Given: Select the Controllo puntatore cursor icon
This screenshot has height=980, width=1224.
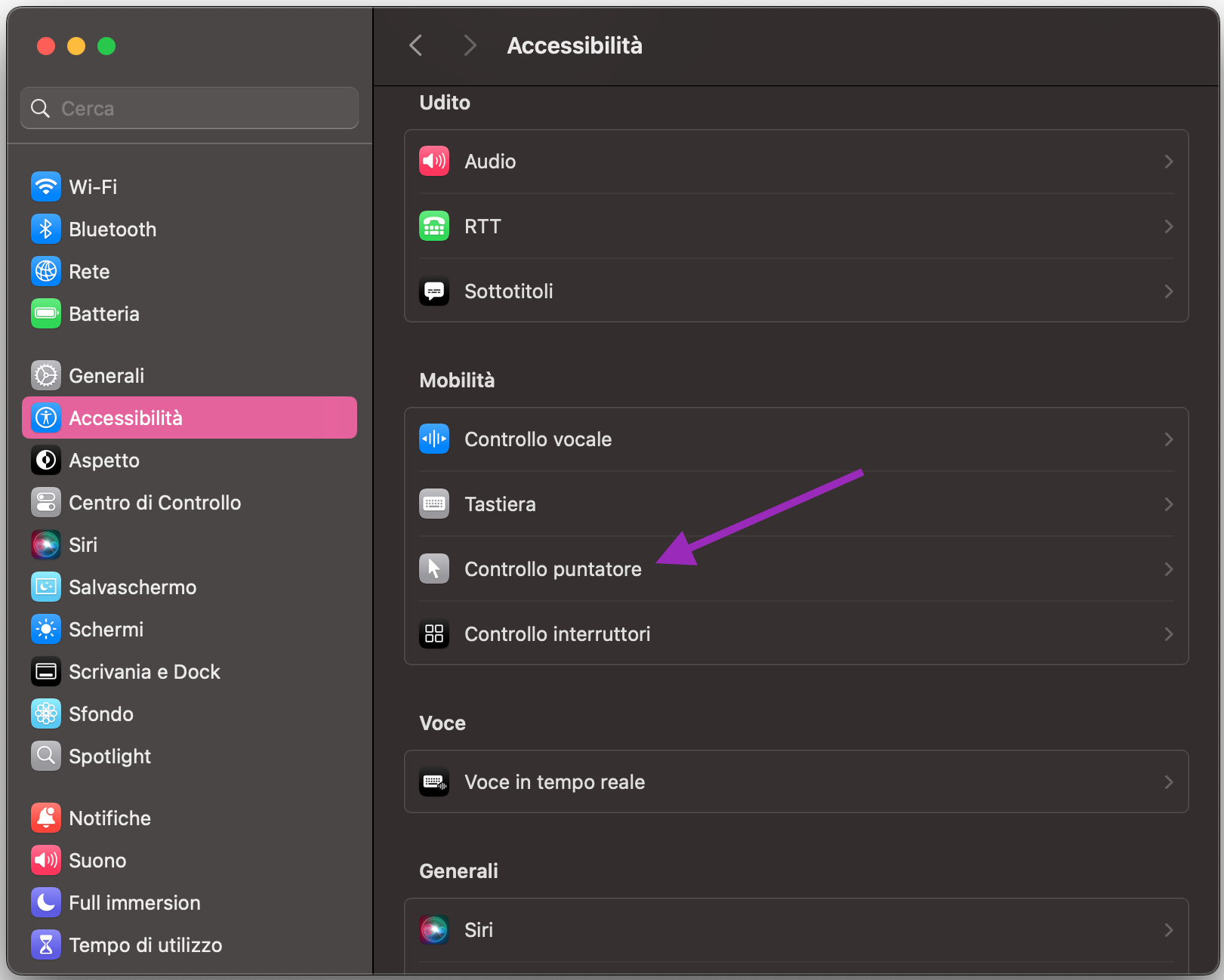Looking at the screenshot, I should click(x=434, y=569).
